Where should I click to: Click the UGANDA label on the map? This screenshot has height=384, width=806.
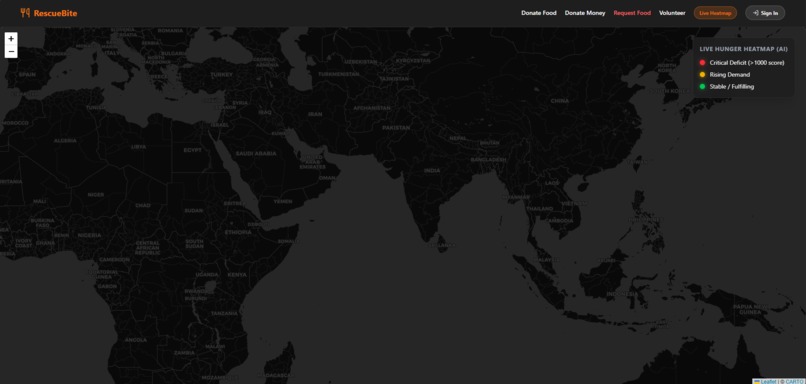coord(207,274)
